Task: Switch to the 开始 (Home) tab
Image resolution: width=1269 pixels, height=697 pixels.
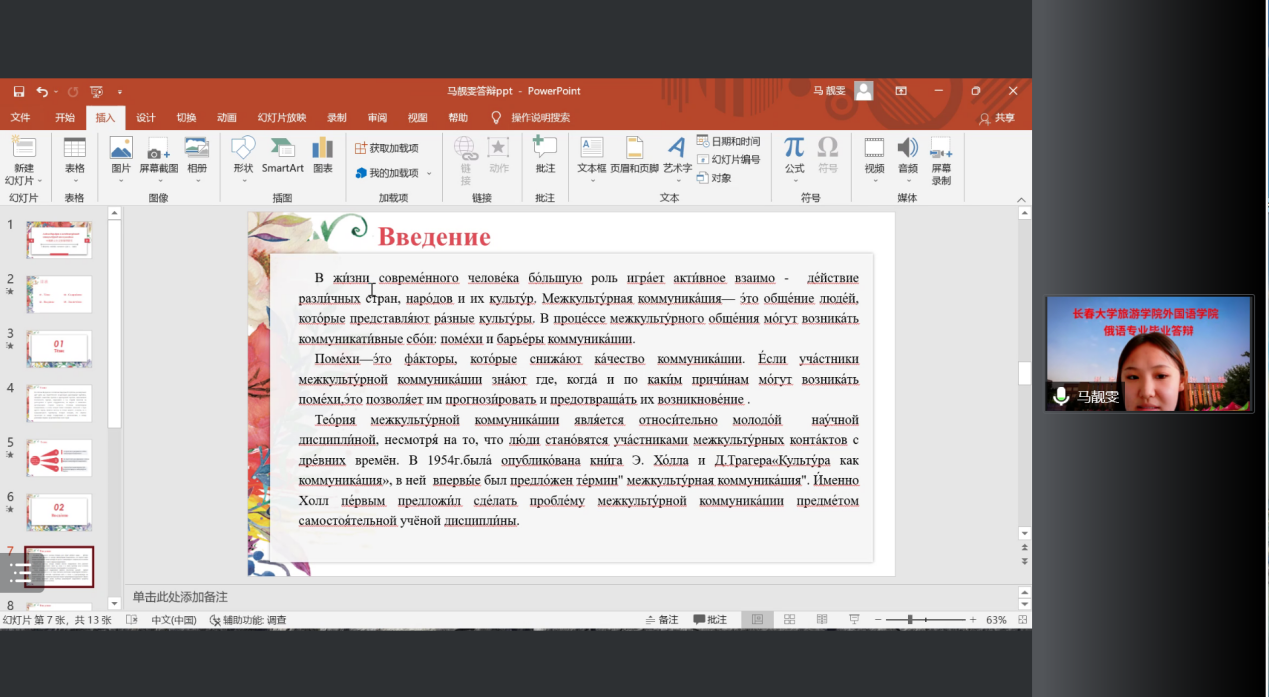Action: coord(65,117)
